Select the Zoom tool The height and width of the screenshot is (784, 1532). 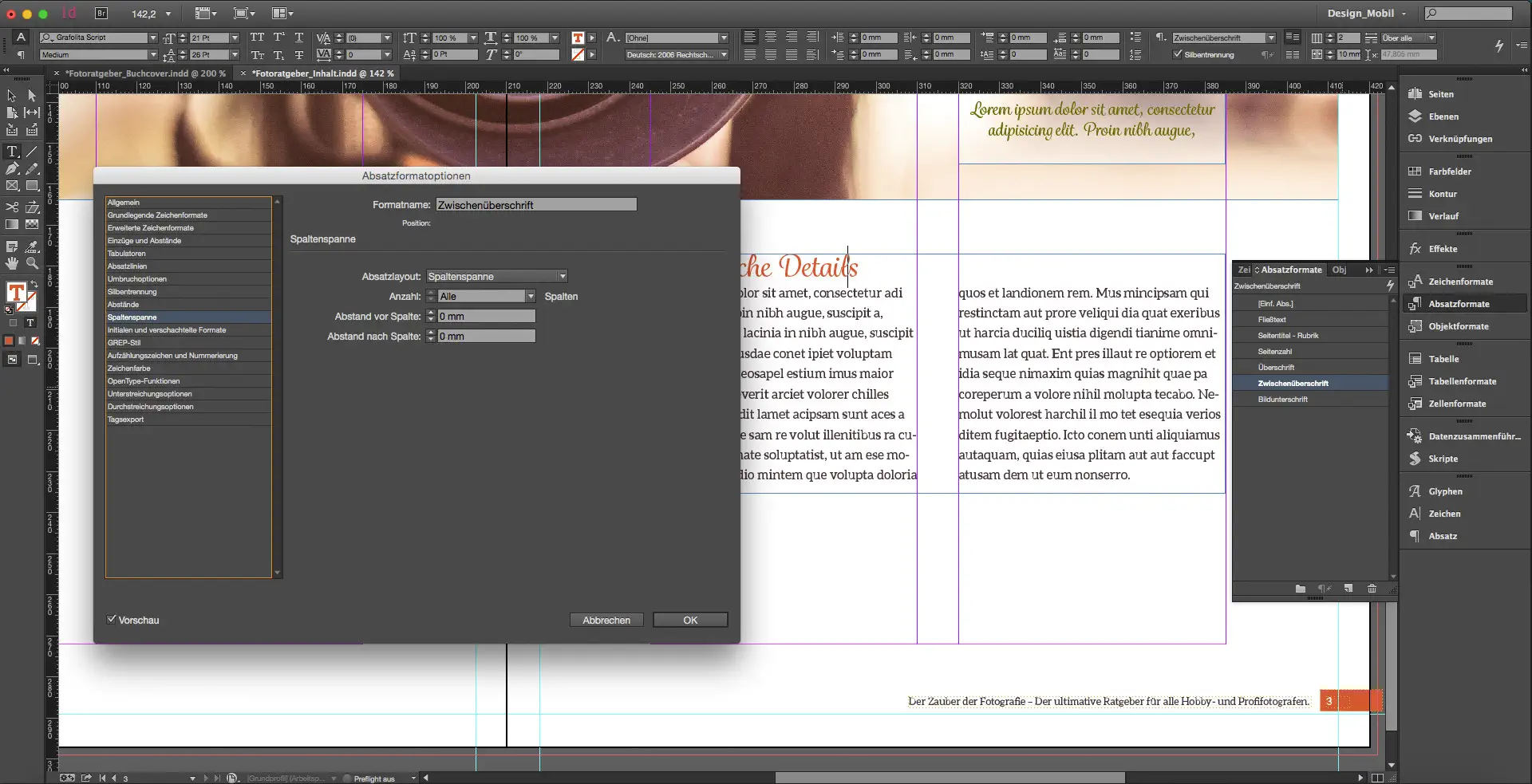click(32, 261)
